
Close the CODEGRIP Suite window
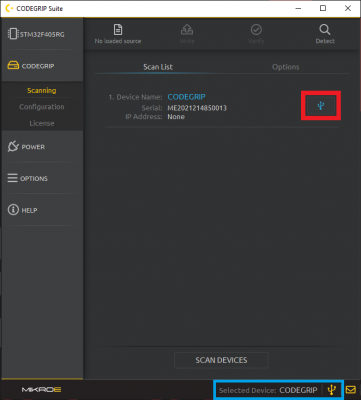click(x=348, y=8)
